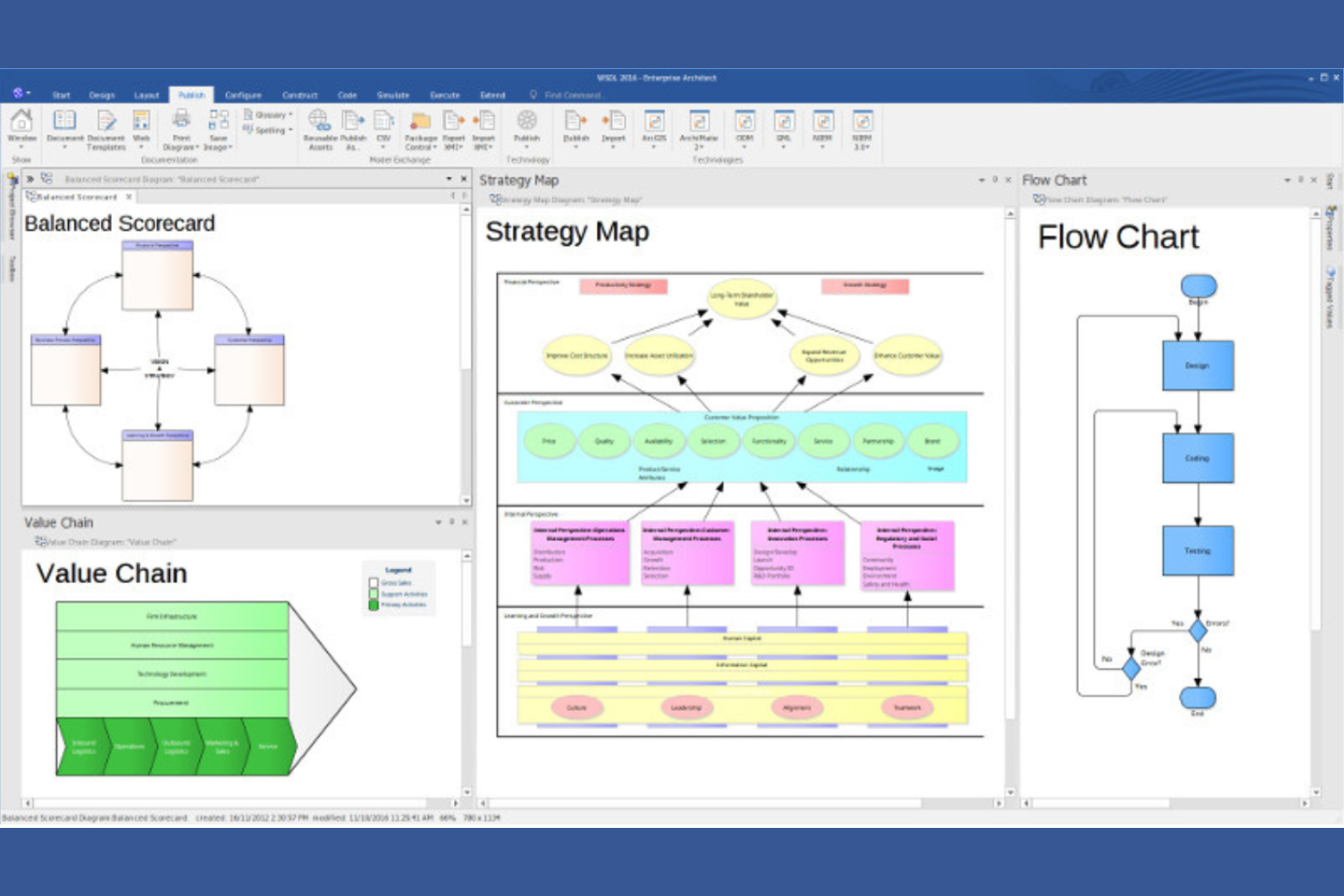Expand the Web dropdown in Documentation
Viewport: 1344px width, 896px height.
coord(141,147)
